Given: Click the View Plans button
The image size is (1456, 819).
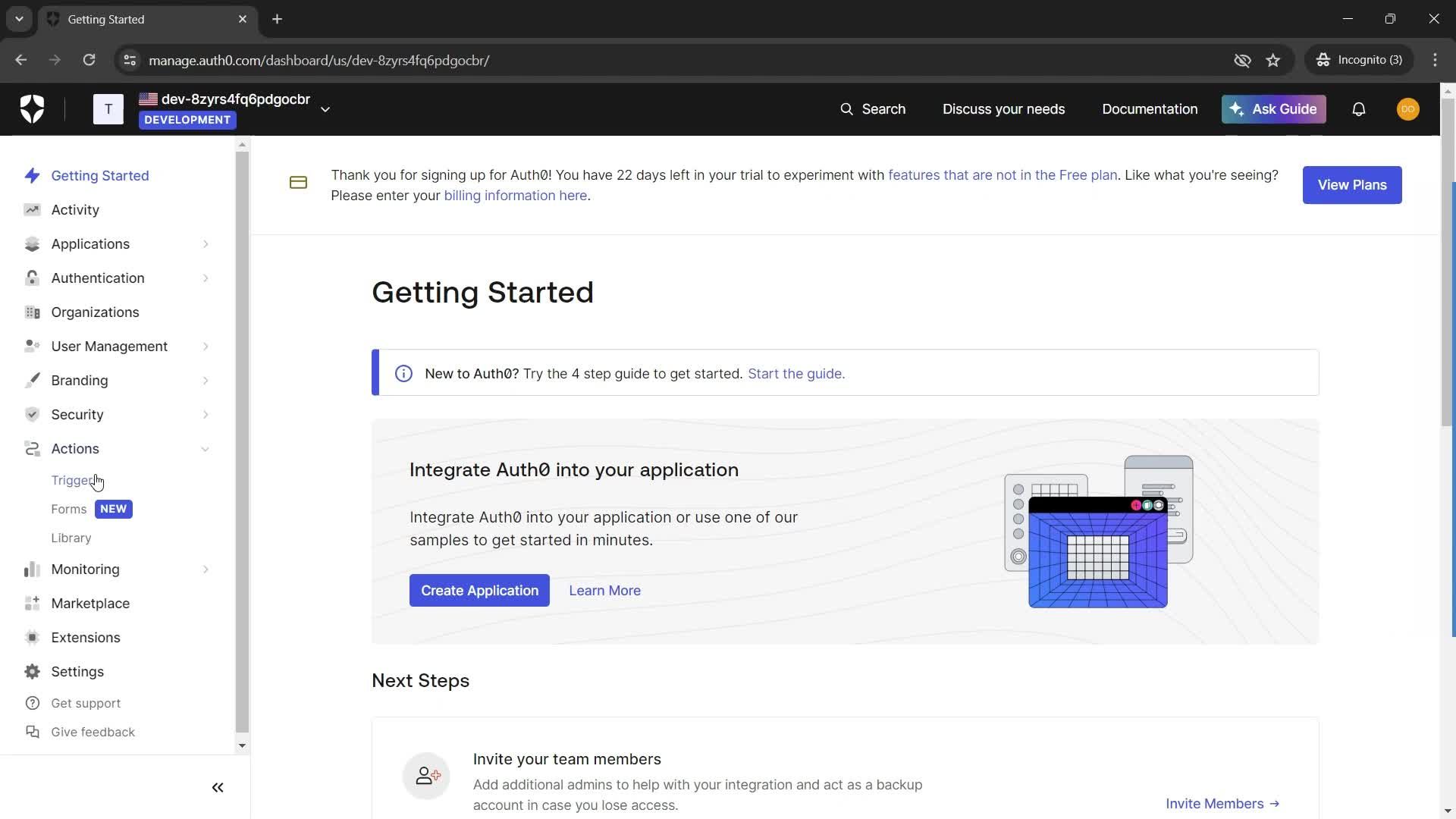Looking at the screenshot, I should click(1351, 185).
